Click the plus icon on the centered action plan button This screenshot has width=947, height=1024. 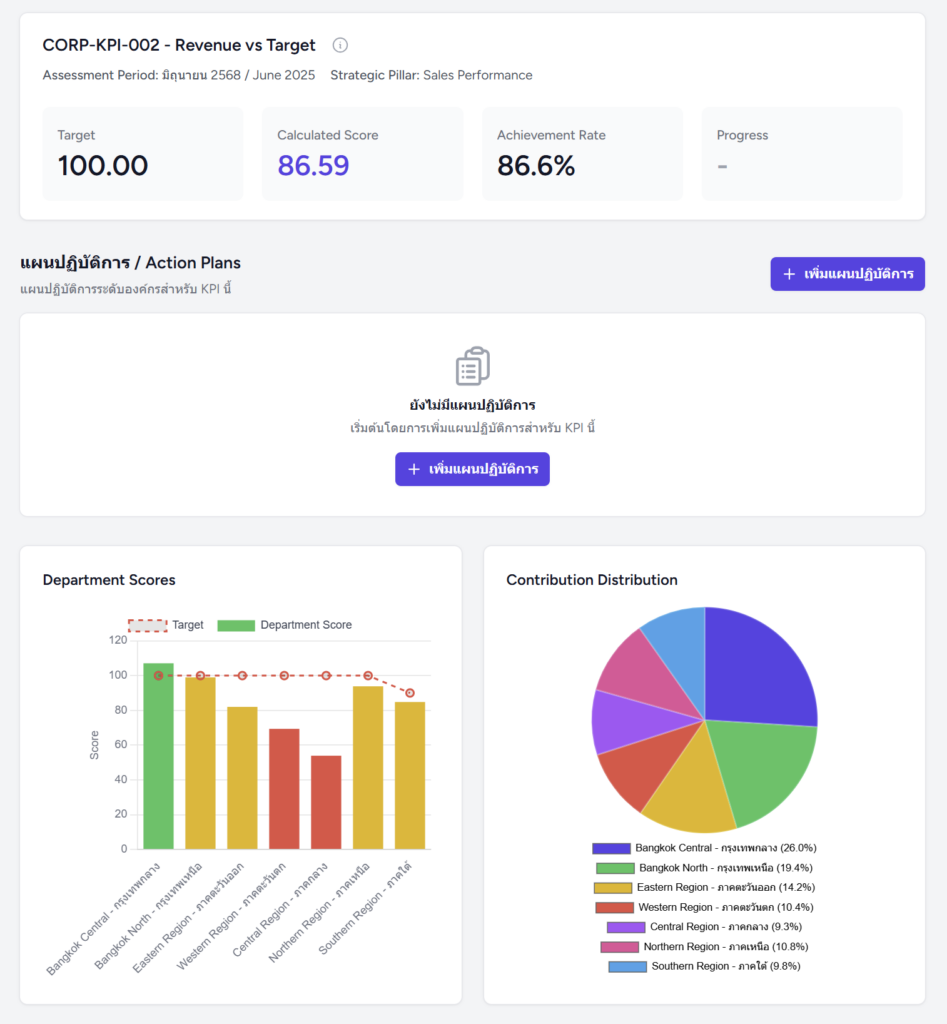point(414,469)
